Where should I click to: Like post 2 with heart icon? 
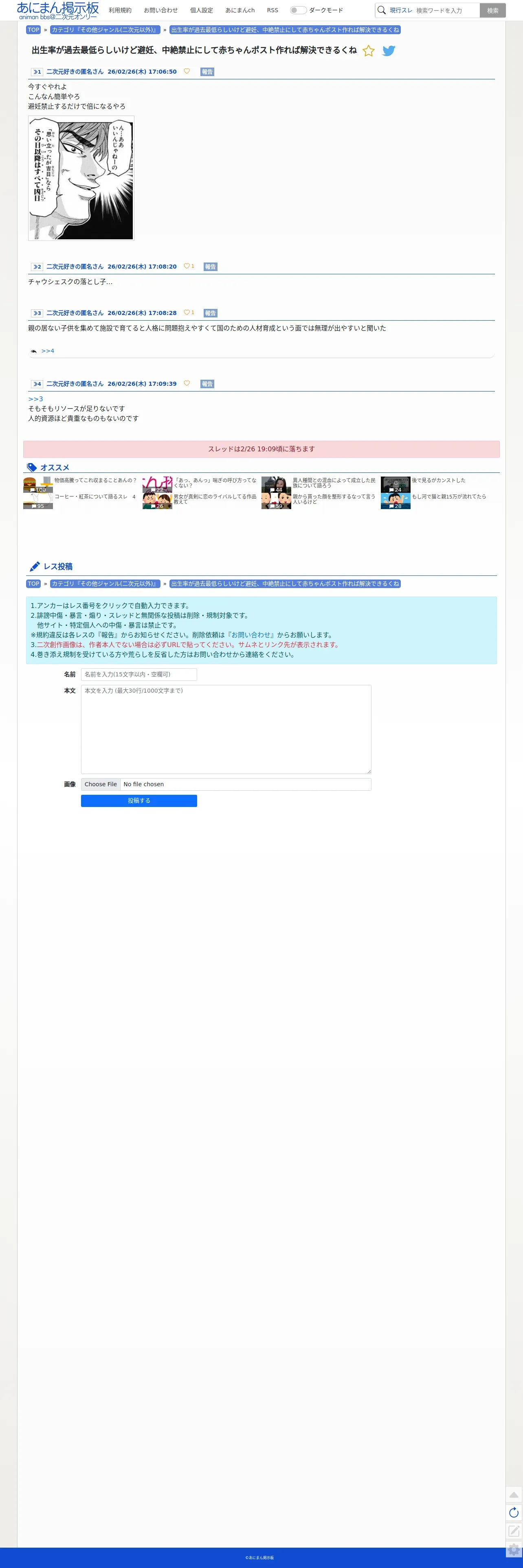[x=187, y=266]
